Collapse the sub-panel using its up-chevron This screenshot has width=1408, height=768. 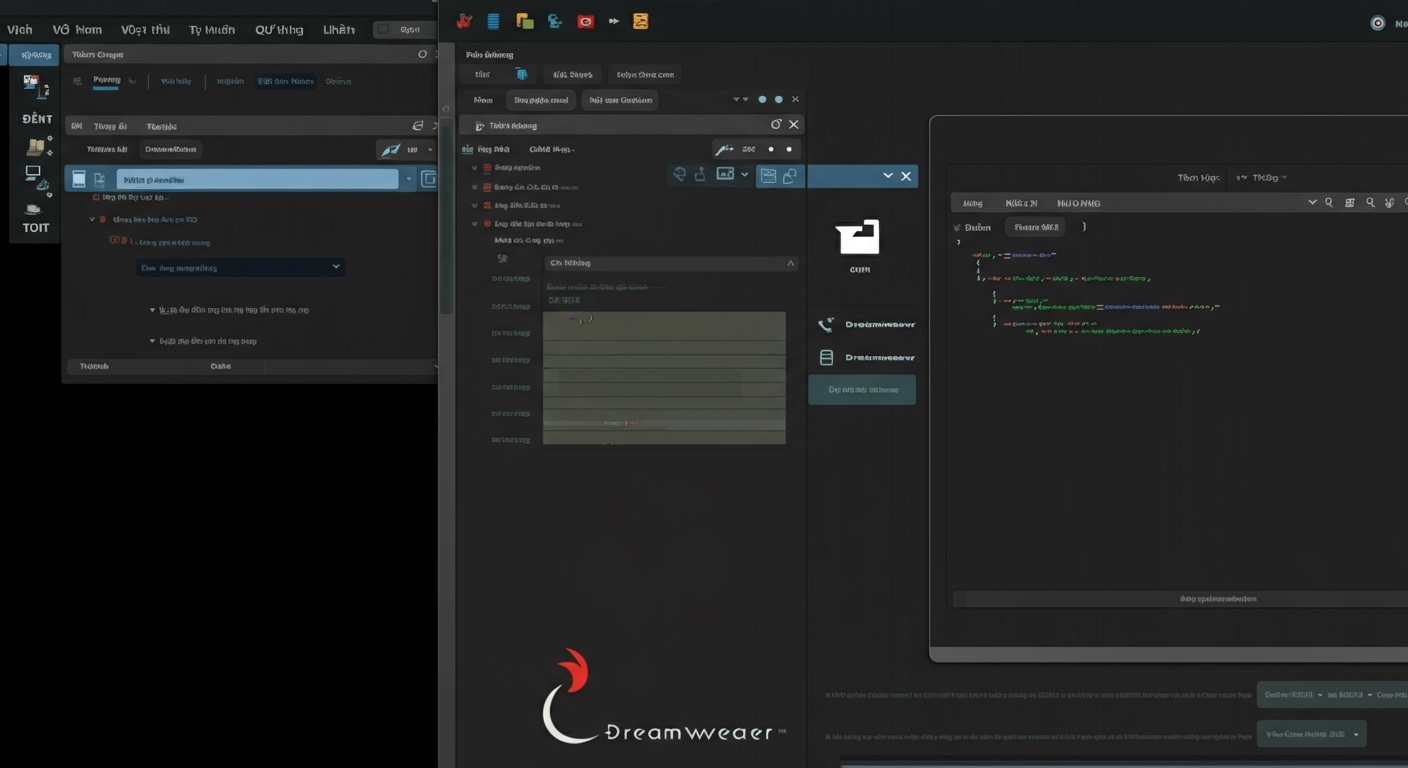tap(790, 263)
